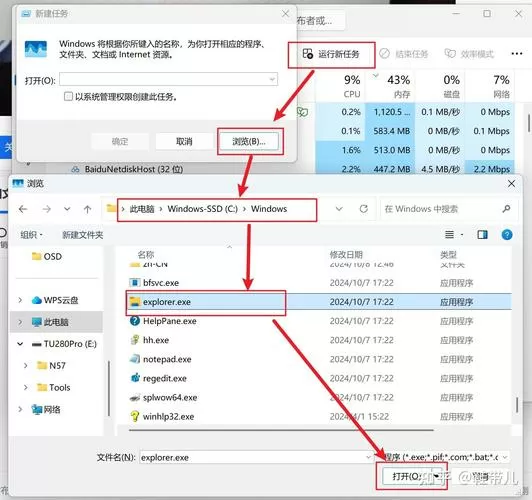Viewport: 532px width, 500px height.
Task: Click the Open (打开(O)) button in the browse dialog
Action: (406, 476)
